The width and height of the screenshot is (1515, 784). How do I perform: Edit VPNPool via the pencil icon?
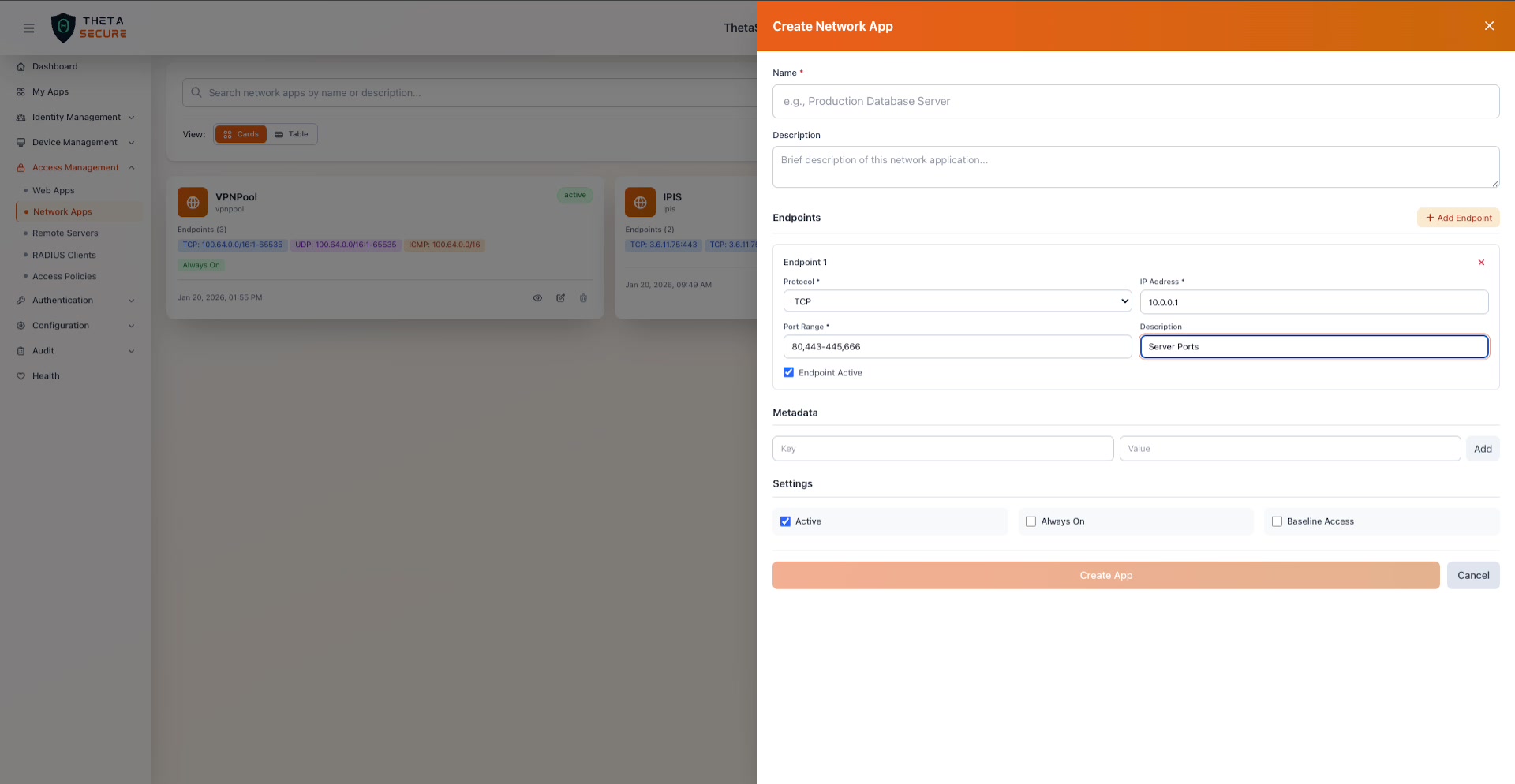tap(560, 297)
